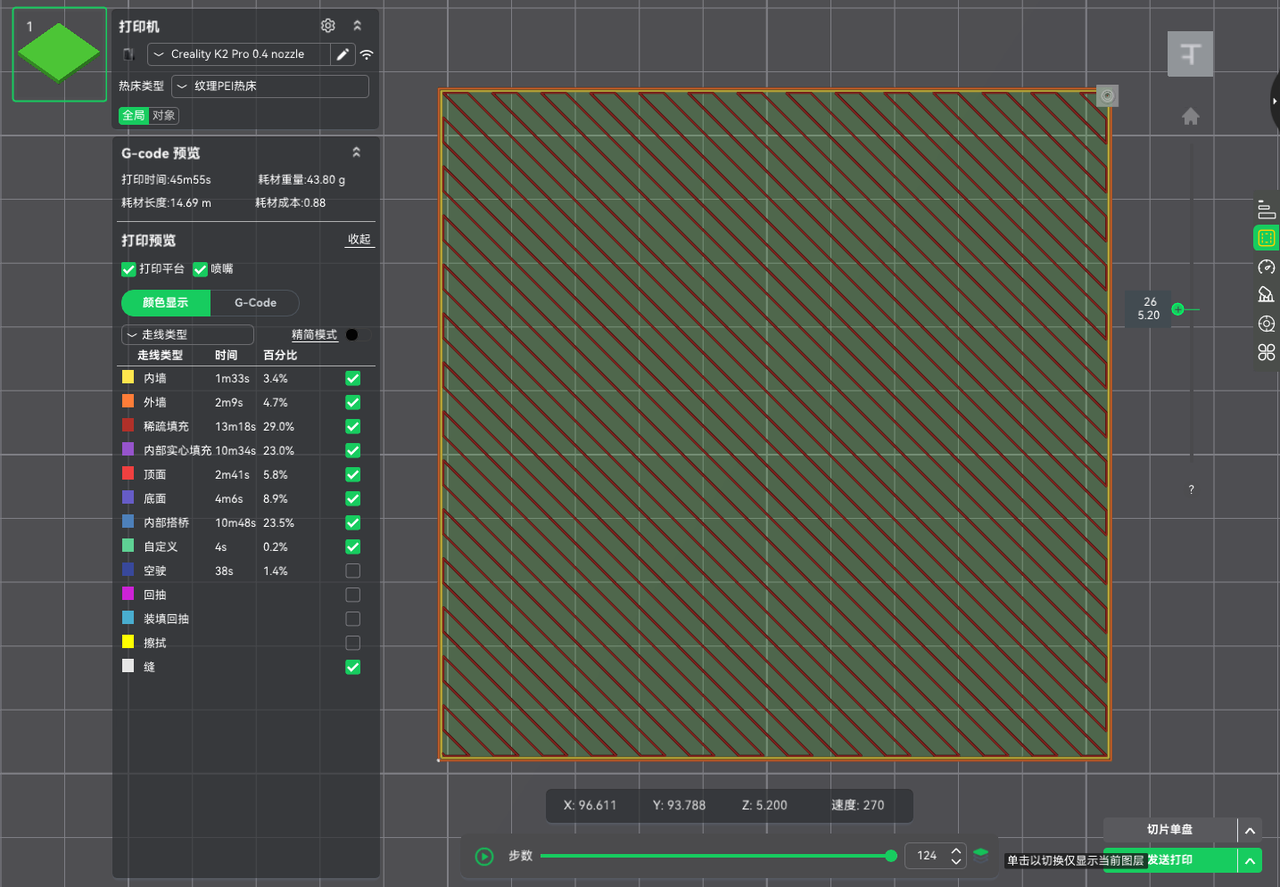Click the Wi-Fi printer connection icon

point(367,54)
